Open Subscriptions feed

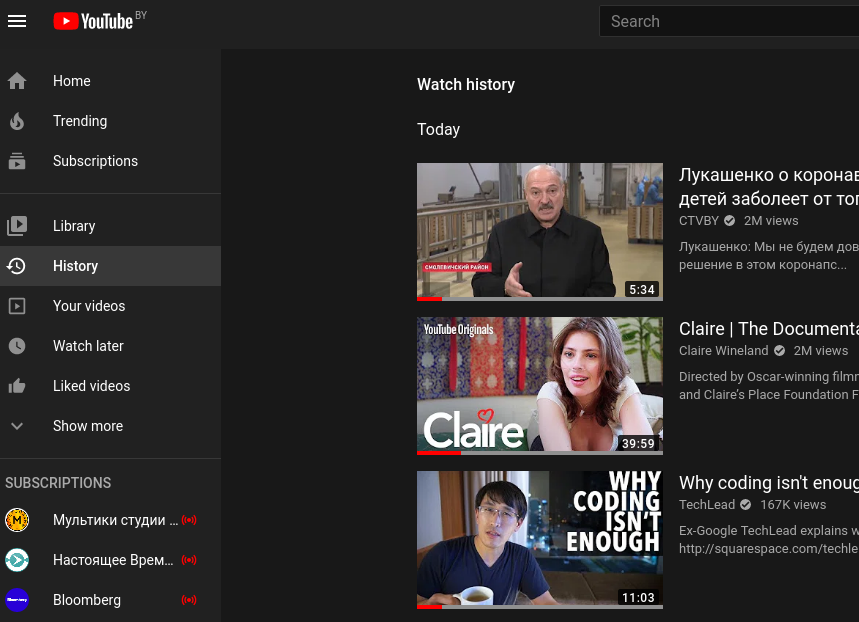tap(110, 161)
